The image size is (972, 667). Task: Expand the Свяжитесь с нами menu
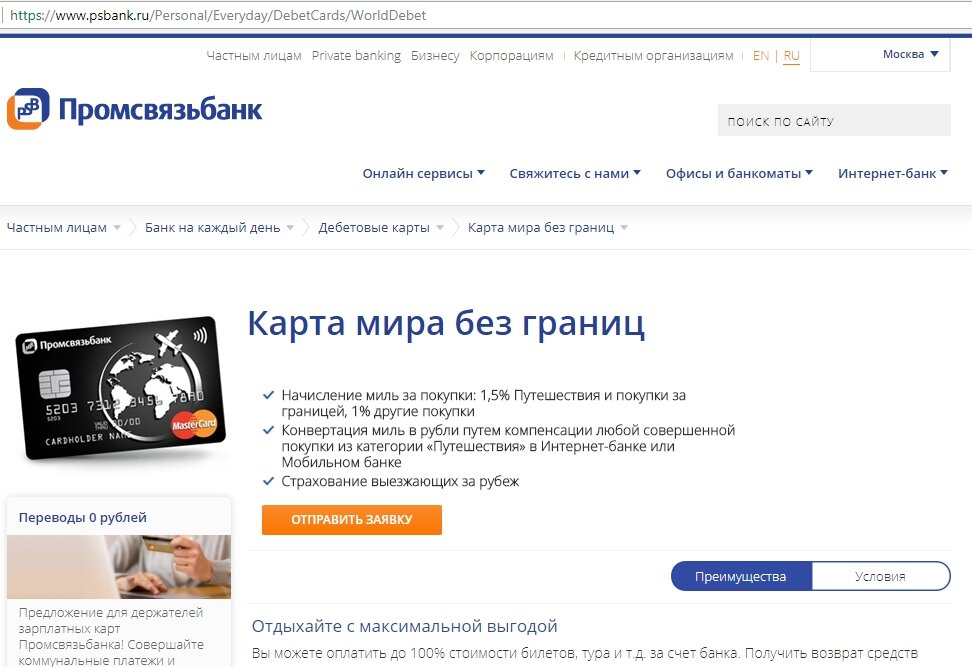tap(575, 174)
